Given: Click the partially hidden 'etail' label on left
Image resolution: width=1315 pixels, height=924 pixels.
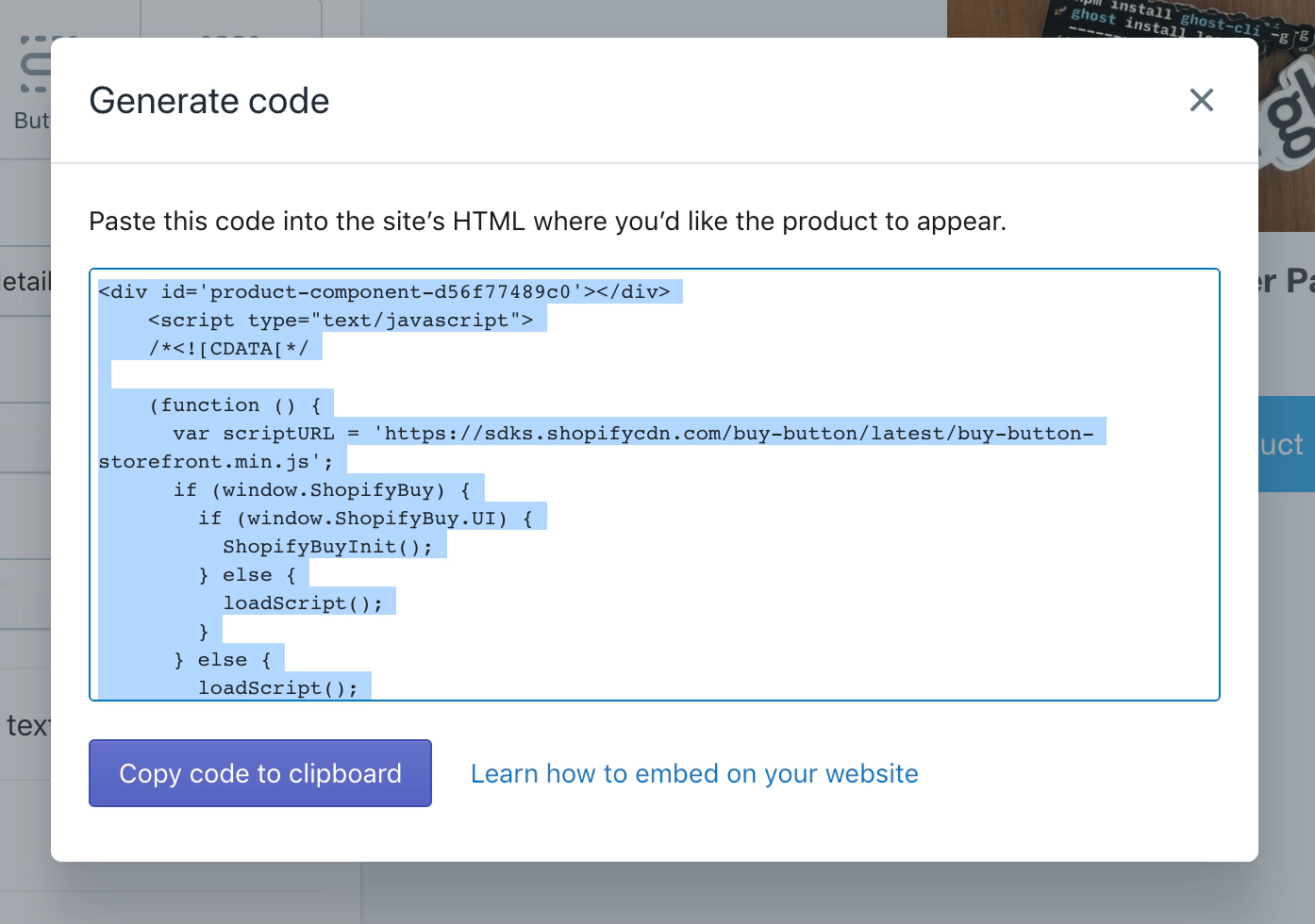Looking at the screenshot, I should click(x=25, y=282).
